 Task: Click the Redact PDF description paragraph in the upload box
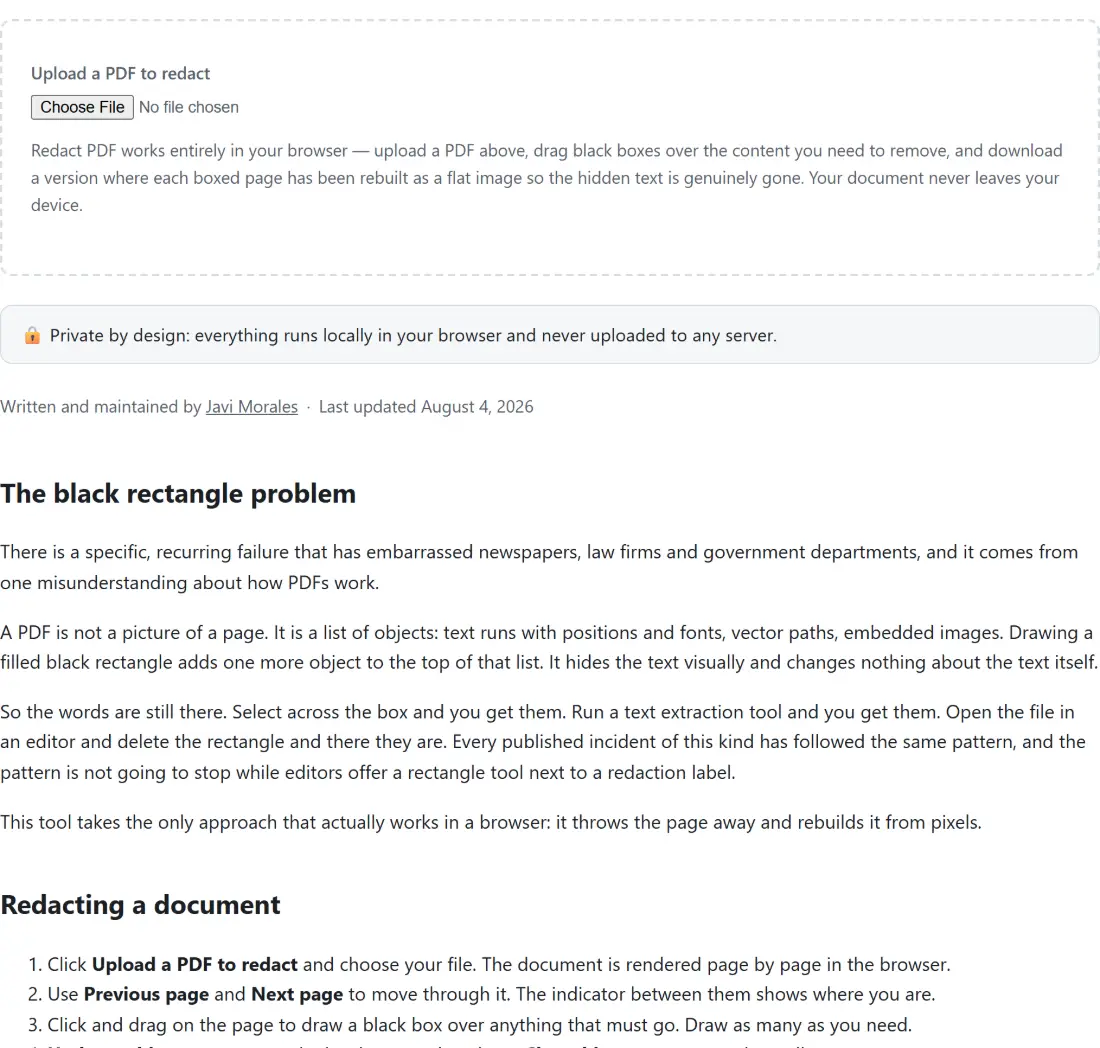pos(546,178)
